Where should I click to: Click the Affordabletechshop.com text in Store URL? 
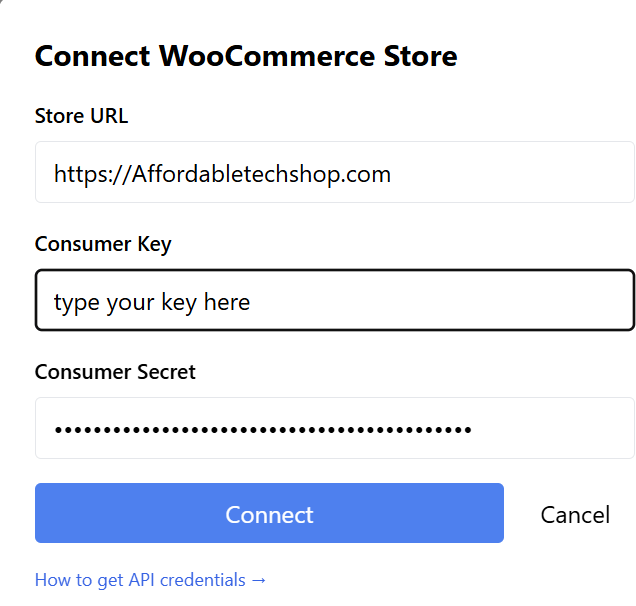(x=262, y=174)
